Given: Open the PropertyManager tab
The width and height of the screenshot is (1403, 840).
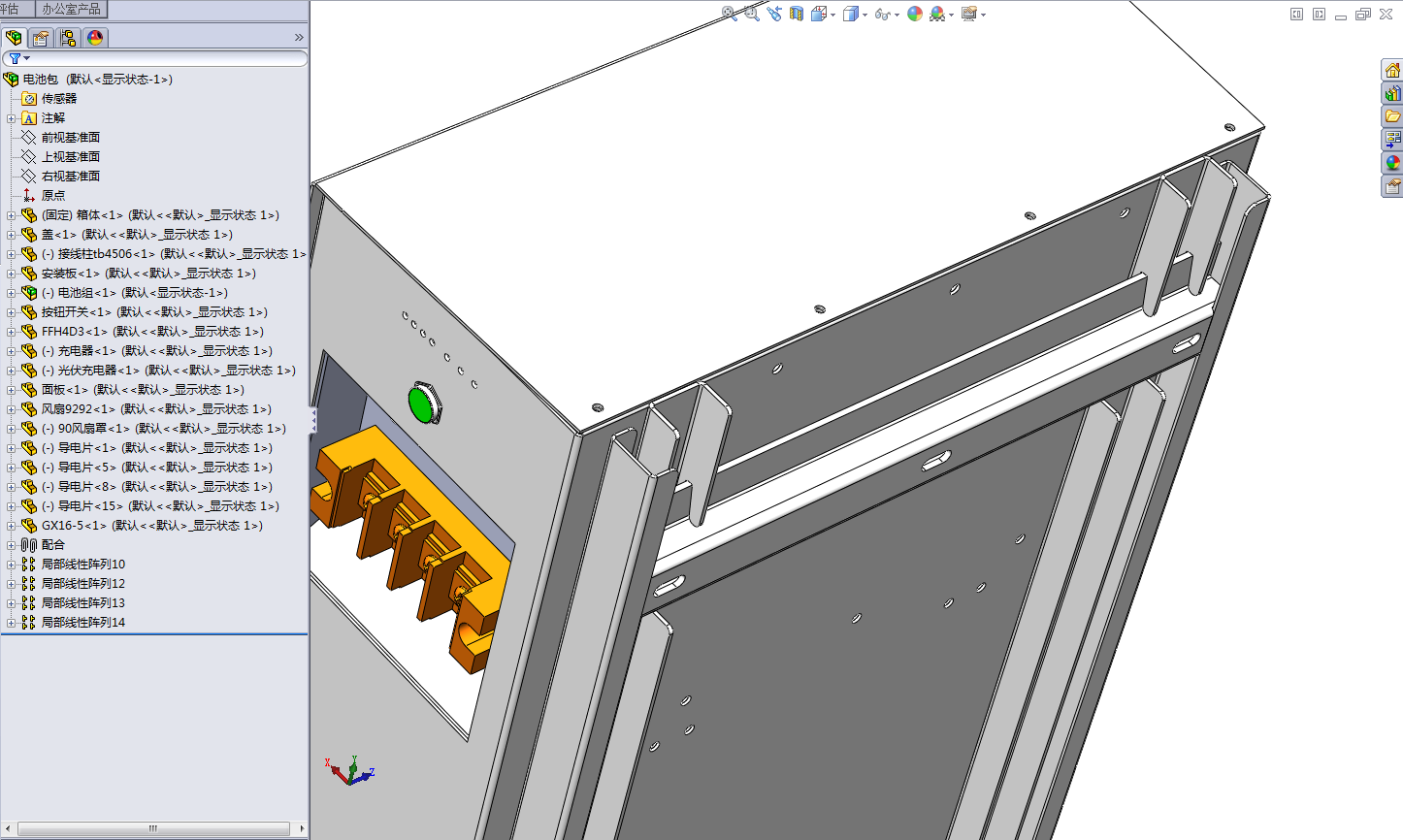Looking at the screenshot, I should pyautogui.click(x=41, y=38).
